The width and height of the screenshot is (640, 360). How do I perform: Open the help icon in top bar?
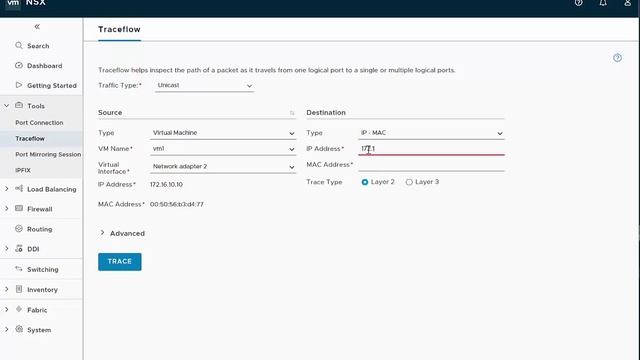click(578, 3)
